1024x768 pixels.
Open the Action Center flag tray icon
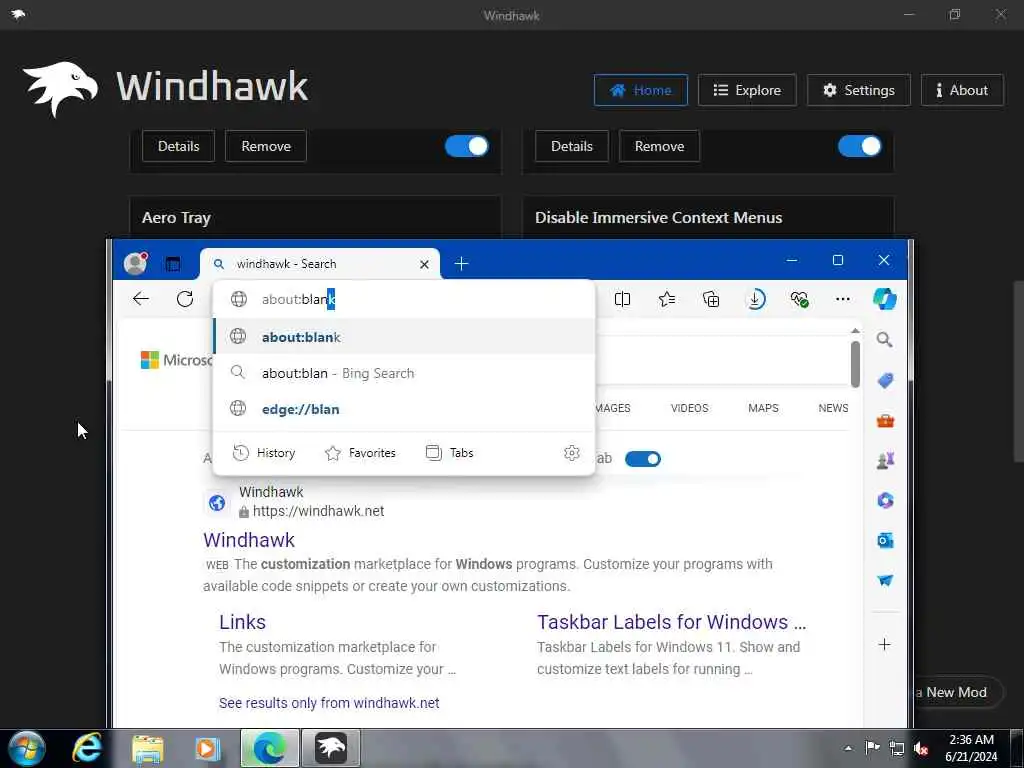click(x=872, y=748)
